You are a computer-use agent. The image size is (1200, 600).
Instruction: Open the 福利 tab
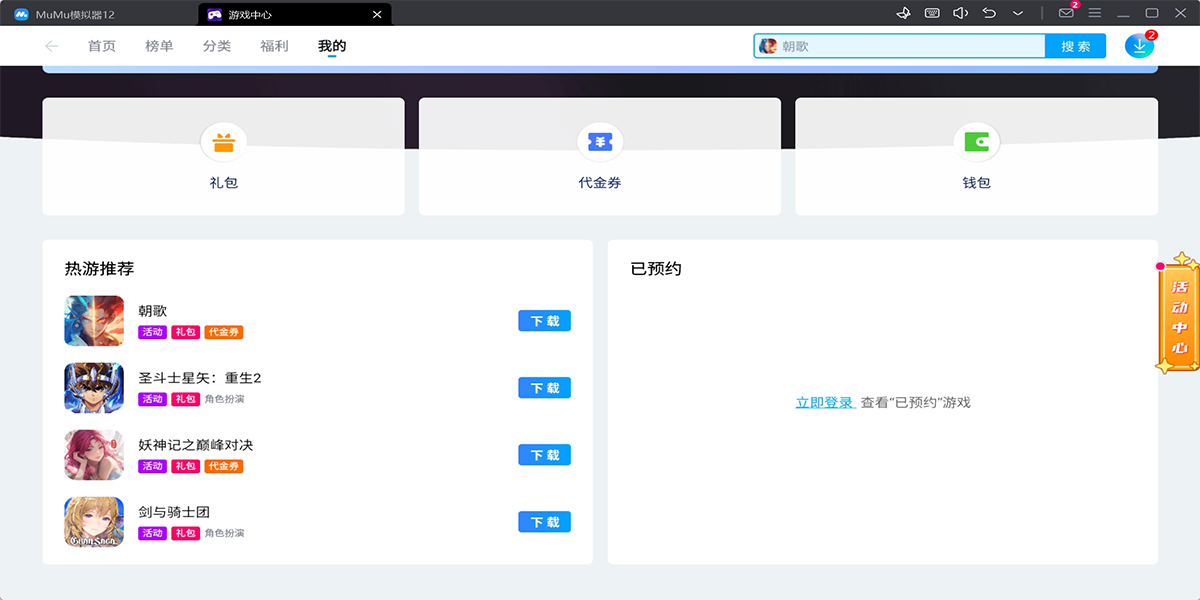pyautogui.click(x=274, y=46)
